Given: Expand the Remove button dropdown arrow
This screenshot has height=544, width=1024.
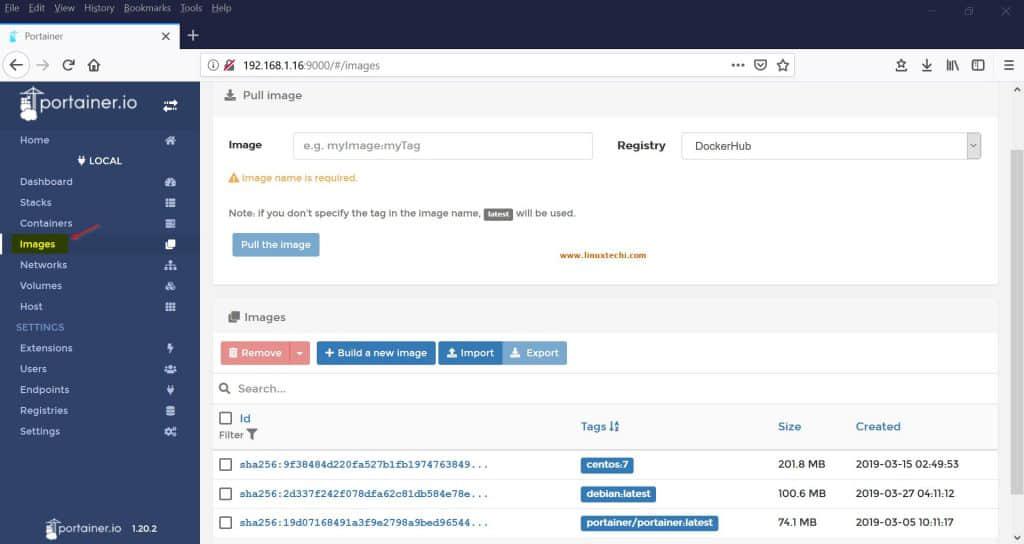Looking at the screenshot, I should (300, 353).
